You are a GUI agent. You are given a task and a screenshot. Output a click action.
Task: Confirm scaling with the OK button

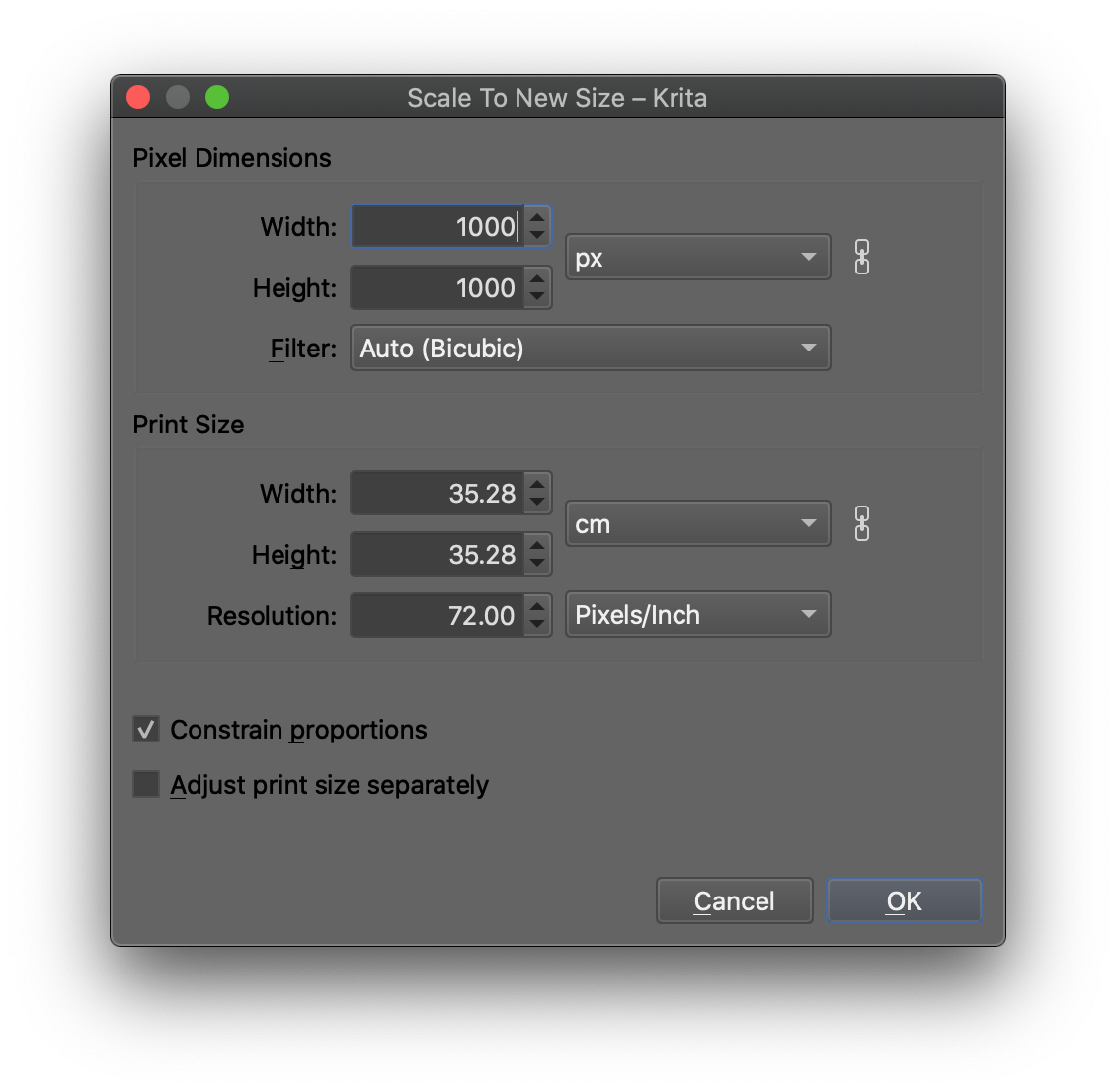tap(904, 901)
